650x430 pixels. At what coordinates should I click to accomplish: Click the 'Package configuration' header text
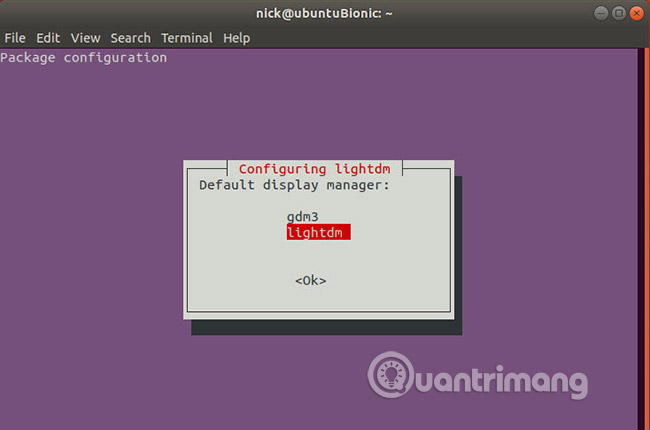point(84,58)
